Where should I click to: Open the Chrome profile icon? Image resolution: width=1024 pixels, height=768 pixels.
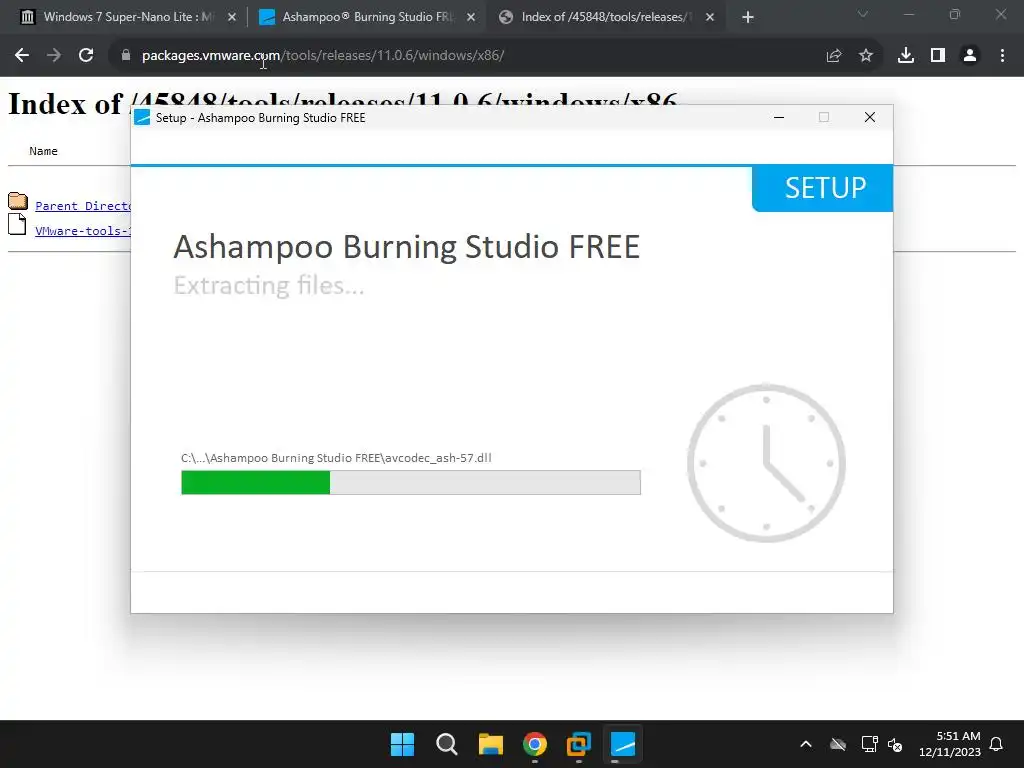click(x=970, y=56)
